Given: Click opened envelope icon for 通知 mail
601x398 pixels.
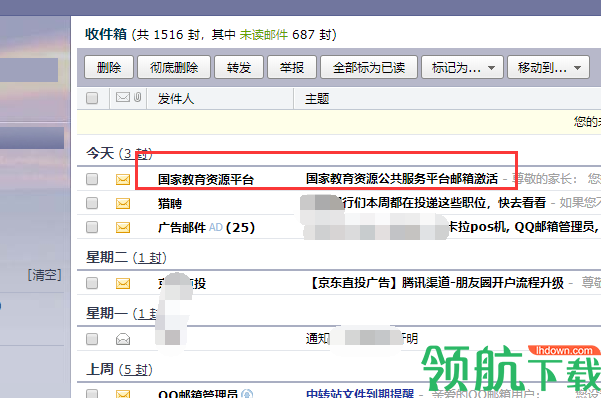Looking at the screenshot, I should (123, 339).
